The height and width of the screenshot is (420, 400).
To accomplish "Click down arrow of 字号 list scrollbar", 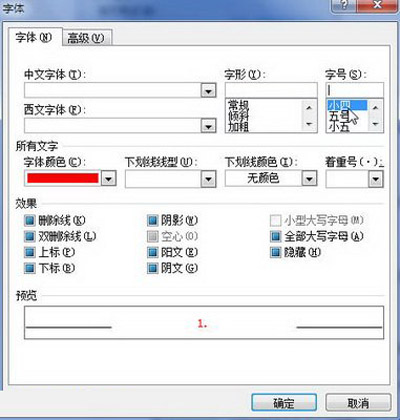I will [376, 124].
